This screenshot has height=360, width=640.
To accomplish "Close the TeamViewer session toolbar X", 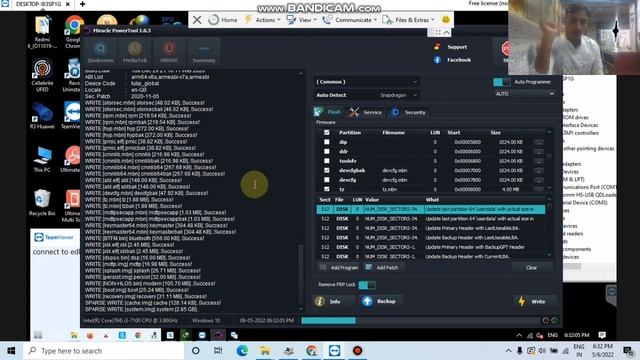I will pos(197,20).
